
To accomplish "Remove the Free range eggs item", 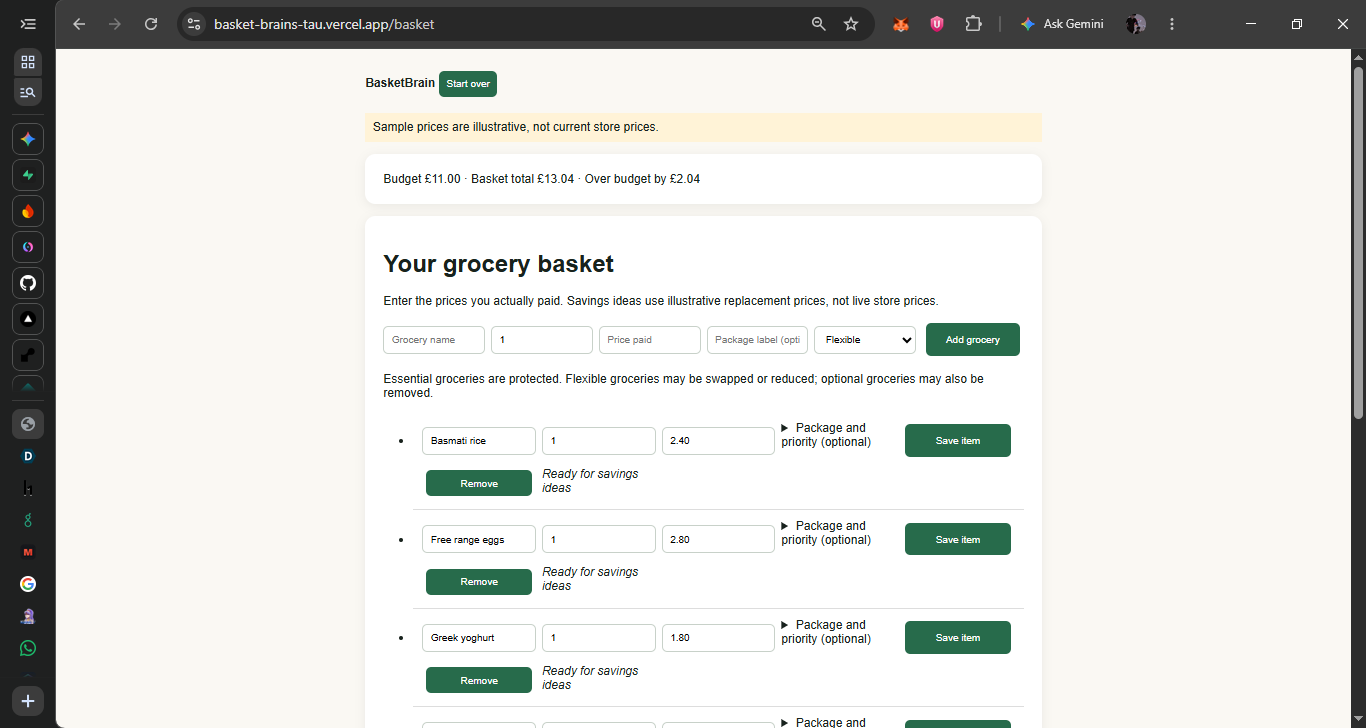I will [x=479, y=582].
